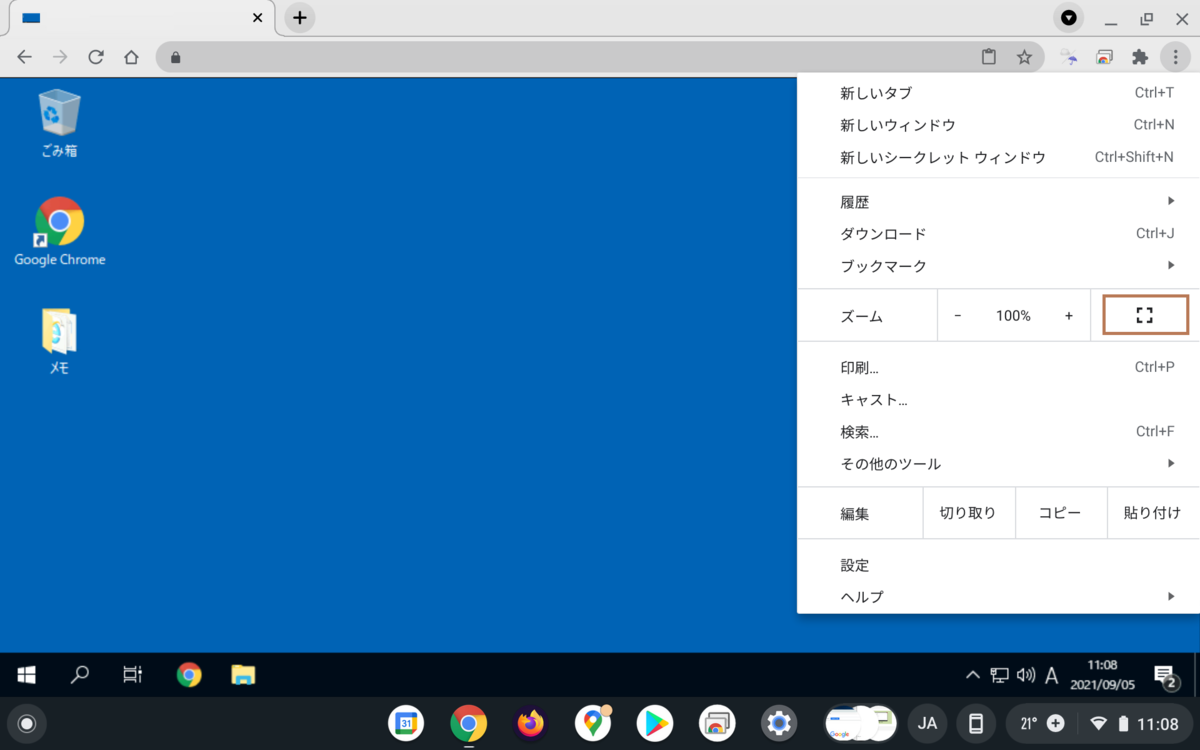This screenshot has height=750, width=1200.
Task: Open Play Store from the shelf
Action: tap(655, 723)
